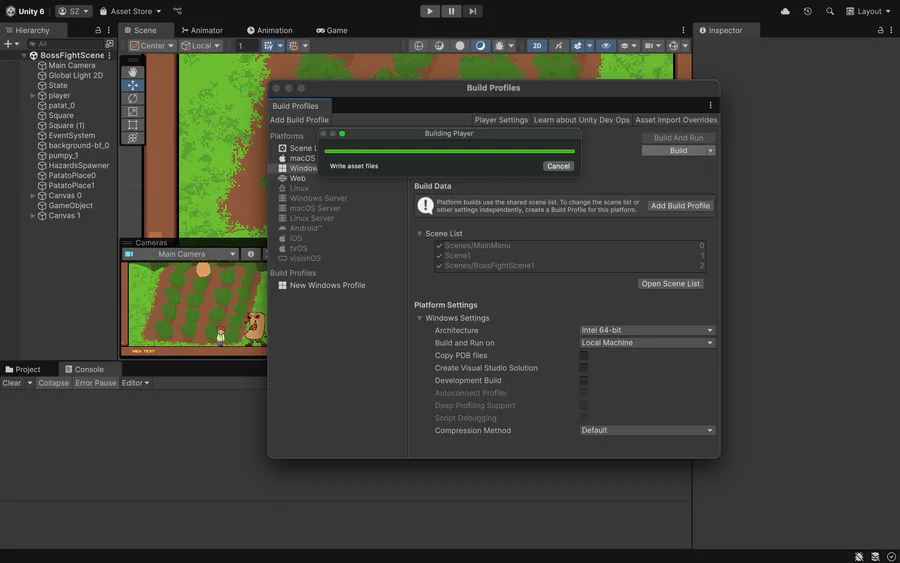The height and width of the screenshot is (563, 900).
Task: Open Asset Import Overrides
Action: pos(676,120)
